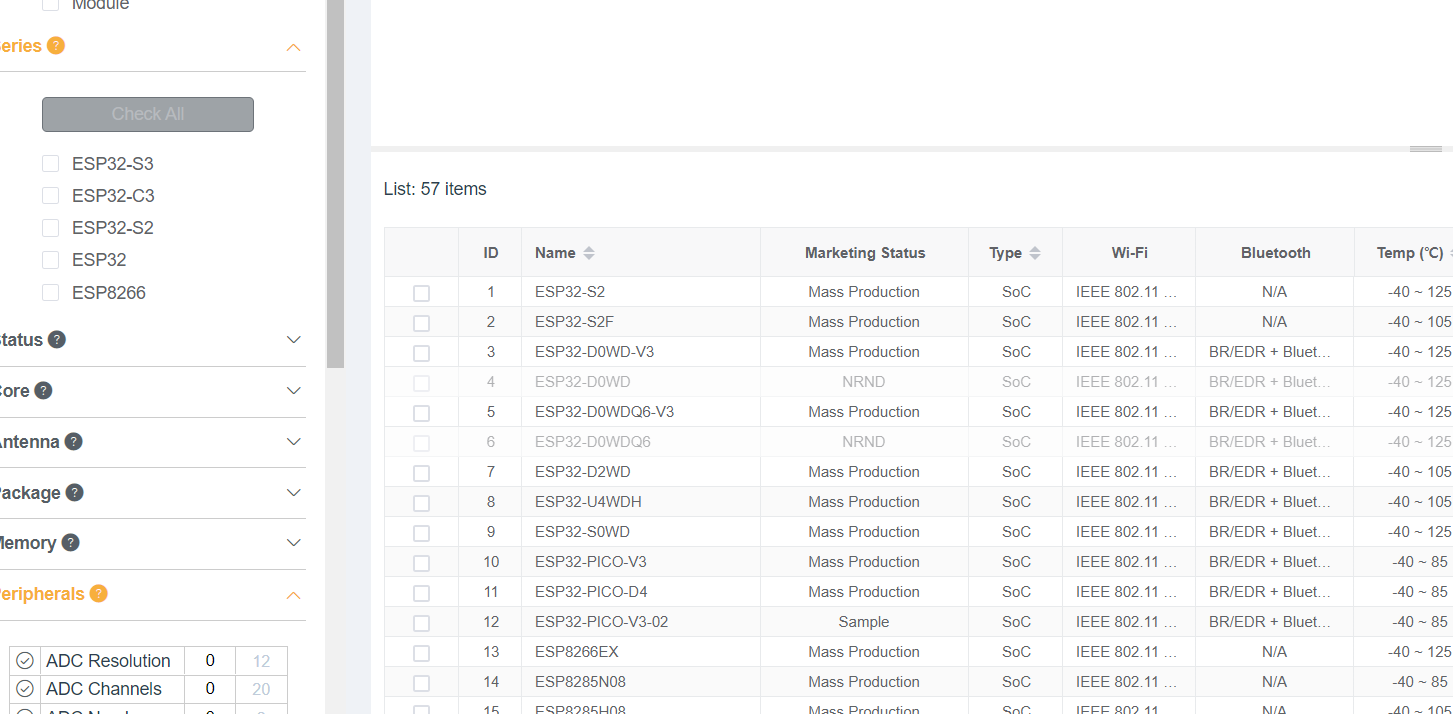Sort the table by Type column
Image resolution: width=1453 pixels, height=714 pixels.
[1034, 253]
